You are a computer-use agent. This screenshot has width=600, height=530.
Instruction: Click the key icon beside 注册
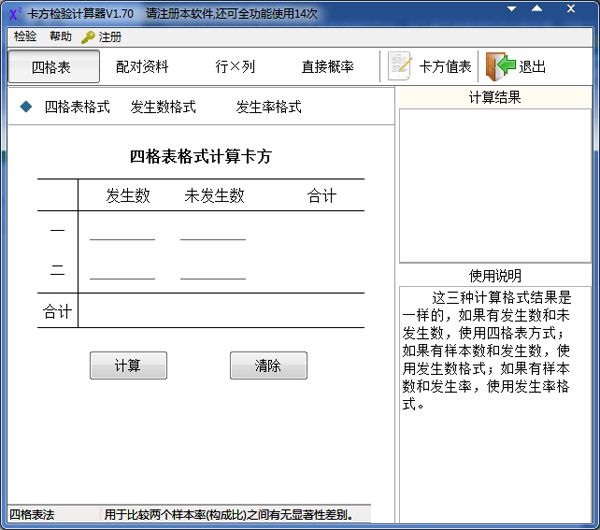tap(88, 37)
